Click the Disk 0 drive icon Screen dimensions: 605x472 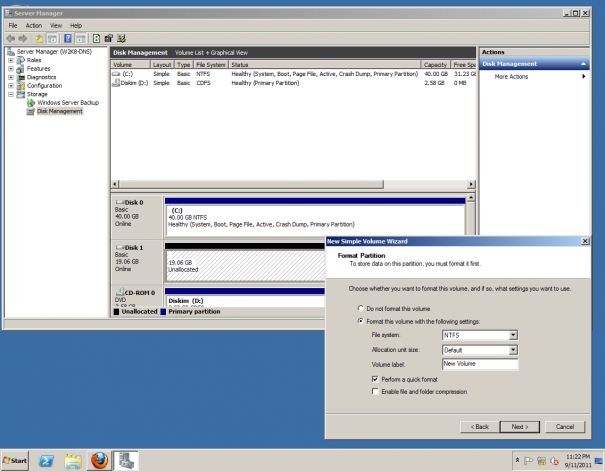[x=120, y=202]
